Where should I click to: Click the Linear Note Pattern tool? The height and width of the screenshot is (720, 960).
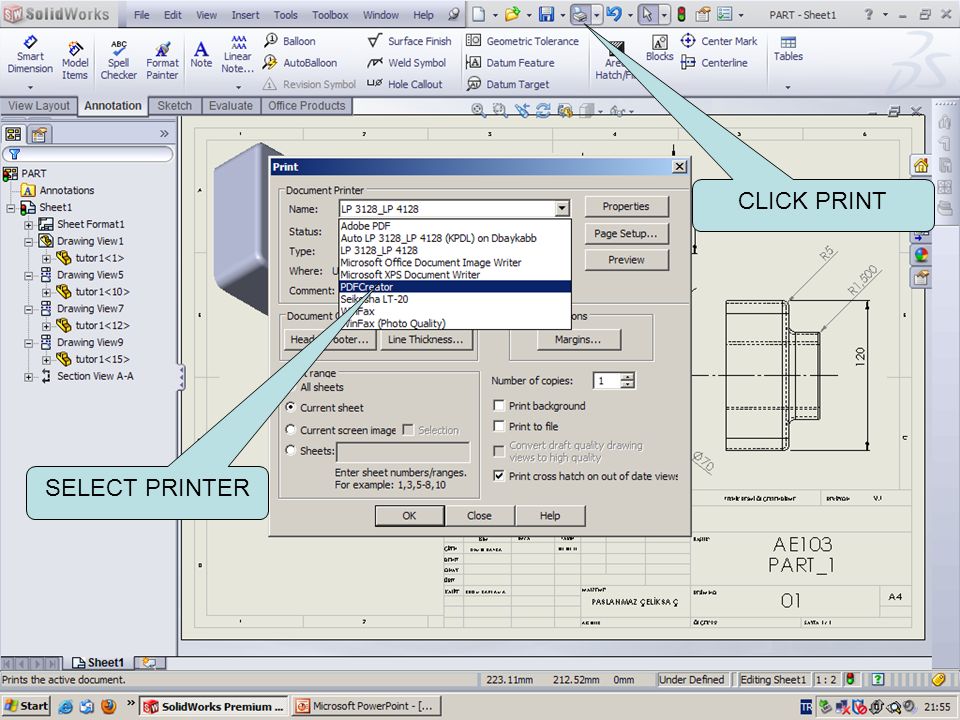[238, 55]
